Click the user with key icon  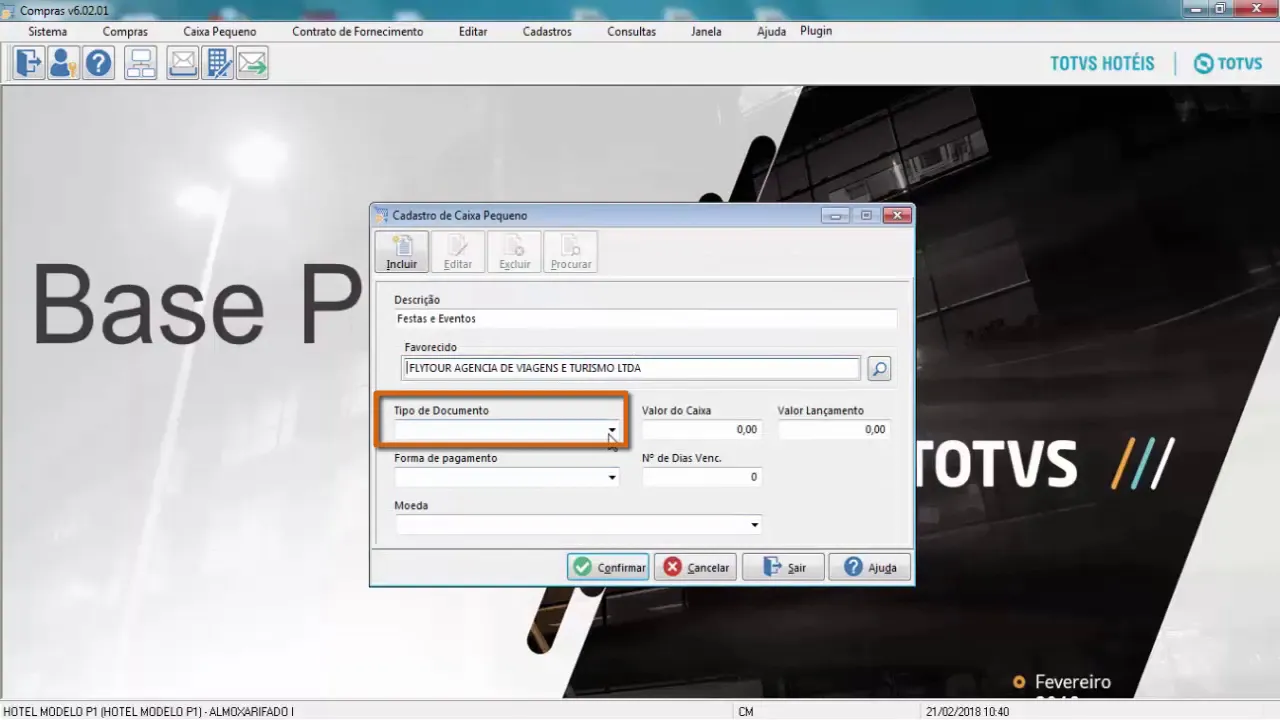(x=63, y=64)
